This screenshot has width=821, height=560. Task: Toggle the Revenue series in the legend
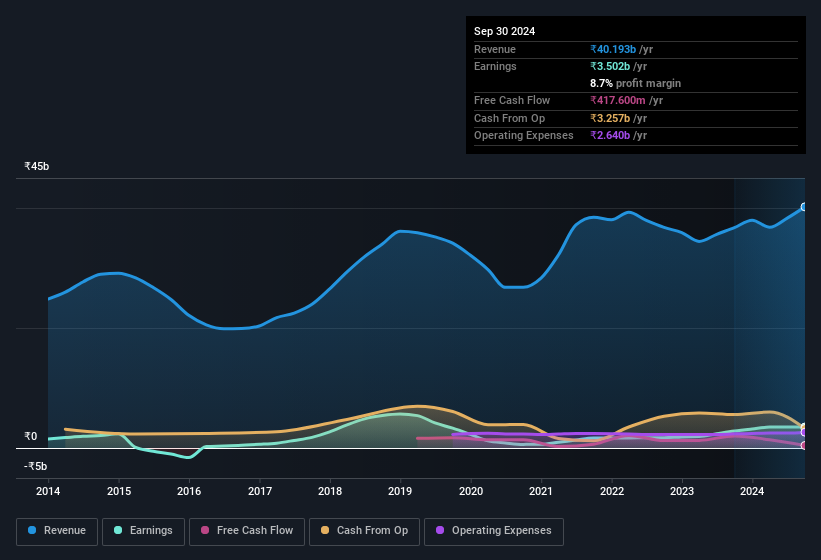point(58,531)
